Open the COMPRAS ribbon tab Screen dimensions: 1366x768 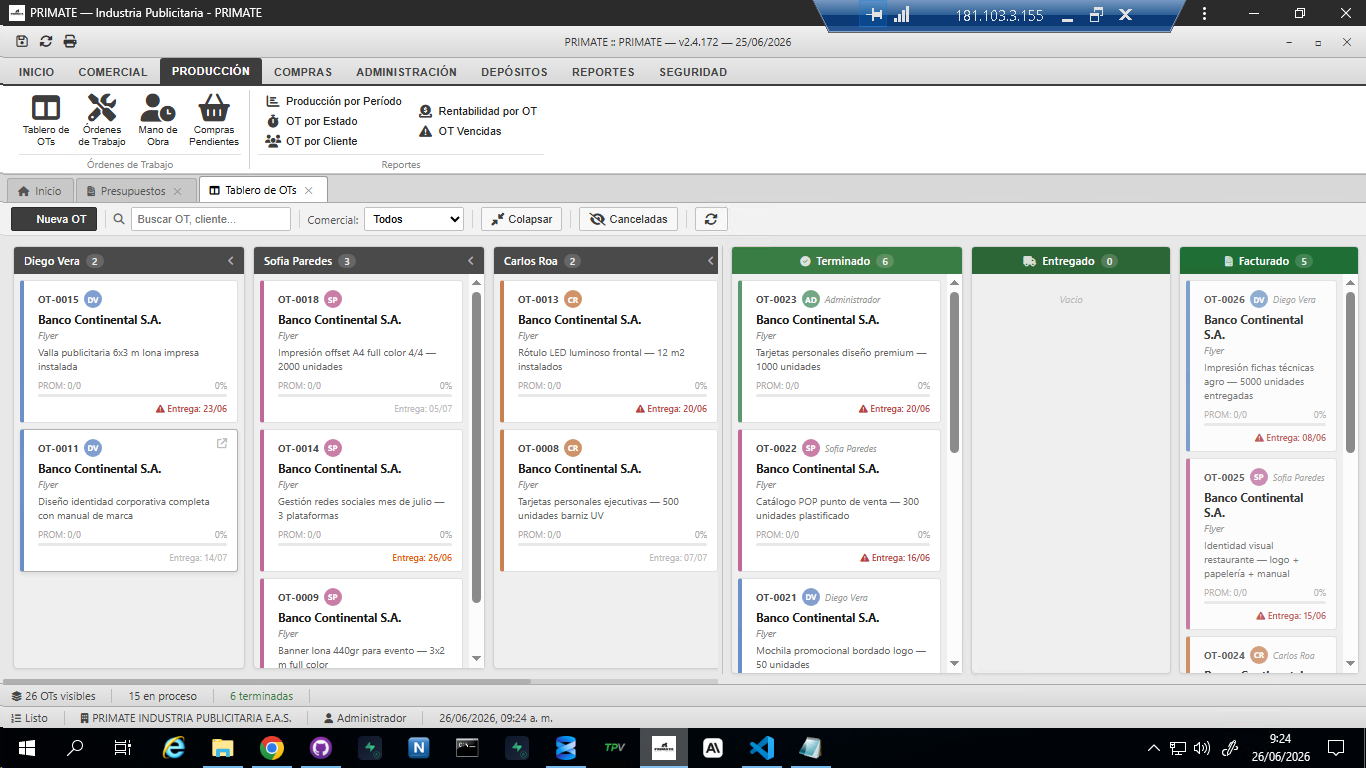coord(303,72)
